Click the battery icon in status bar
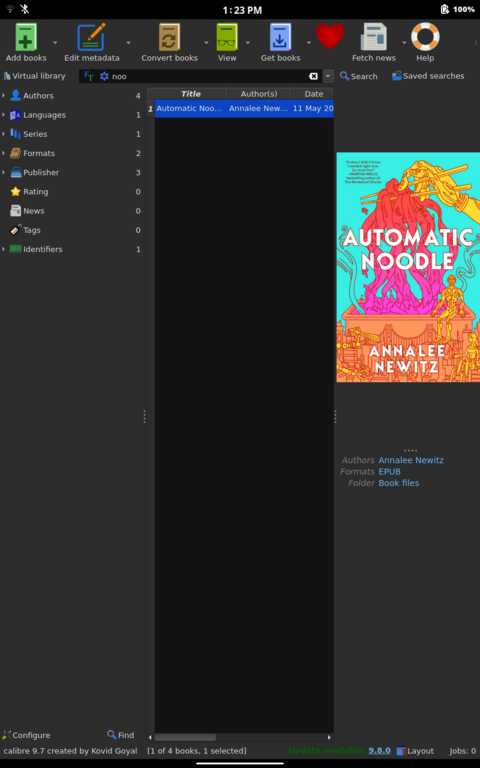Viewport: 480px width, 768px height. pos(445,9)
